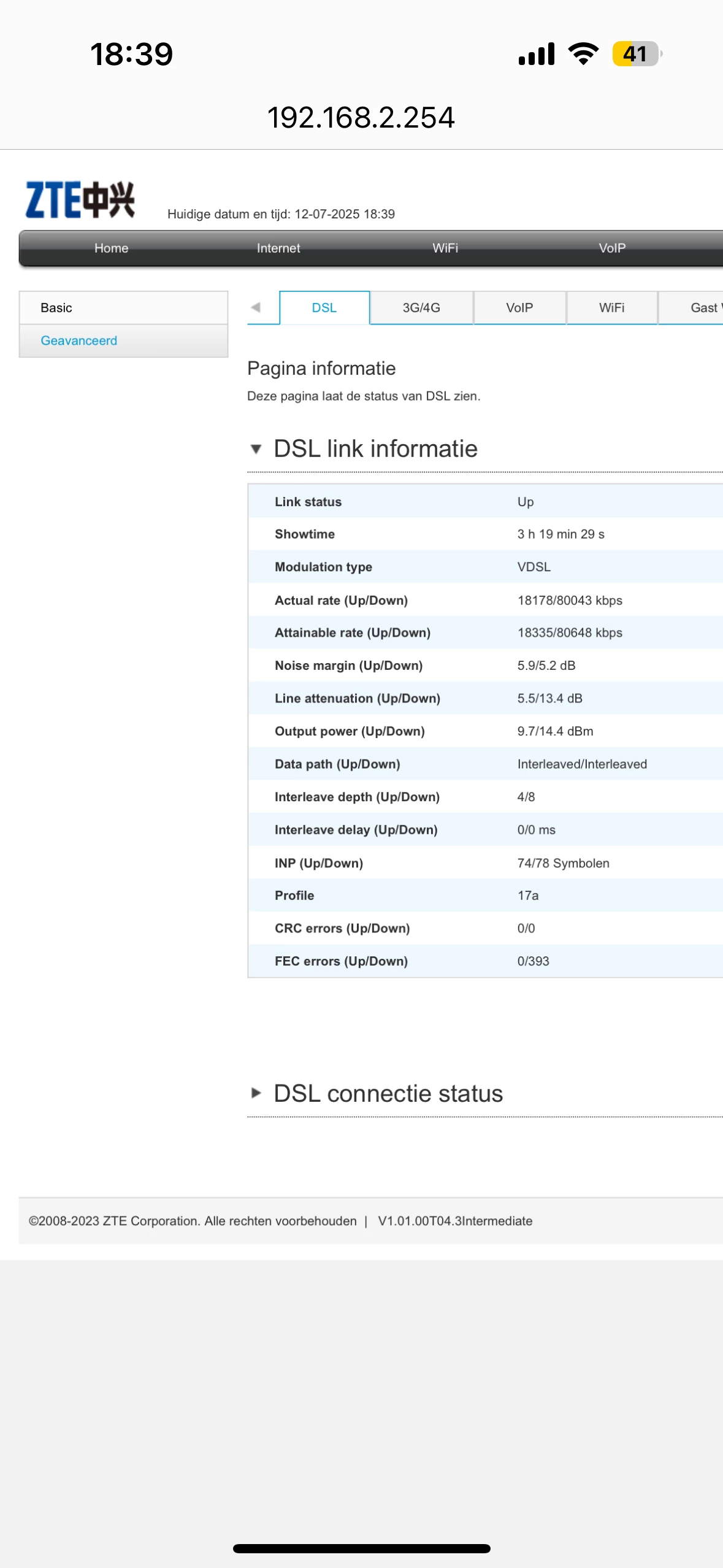
Task: Switch to the 3G/4G tab
Action: (421, 307)
